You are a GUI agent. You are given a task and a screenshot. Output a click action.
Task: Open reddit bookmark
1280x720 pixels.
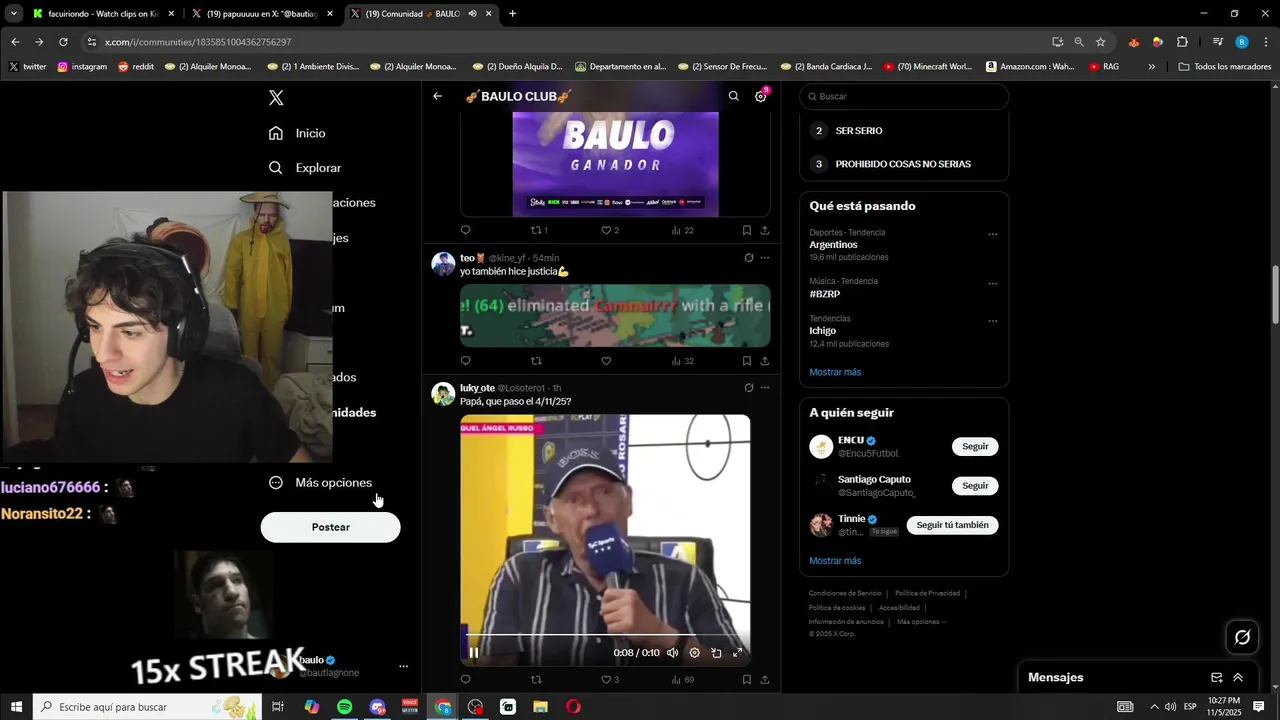coord(136,67)
